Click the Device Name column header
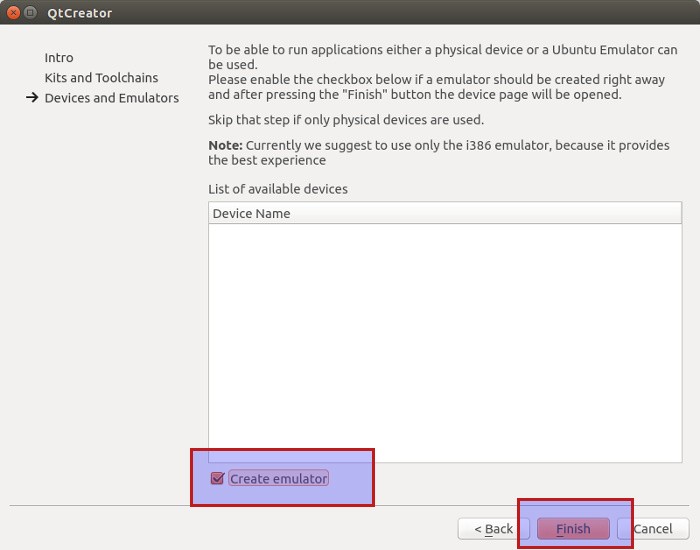 [x=445, y=213]
